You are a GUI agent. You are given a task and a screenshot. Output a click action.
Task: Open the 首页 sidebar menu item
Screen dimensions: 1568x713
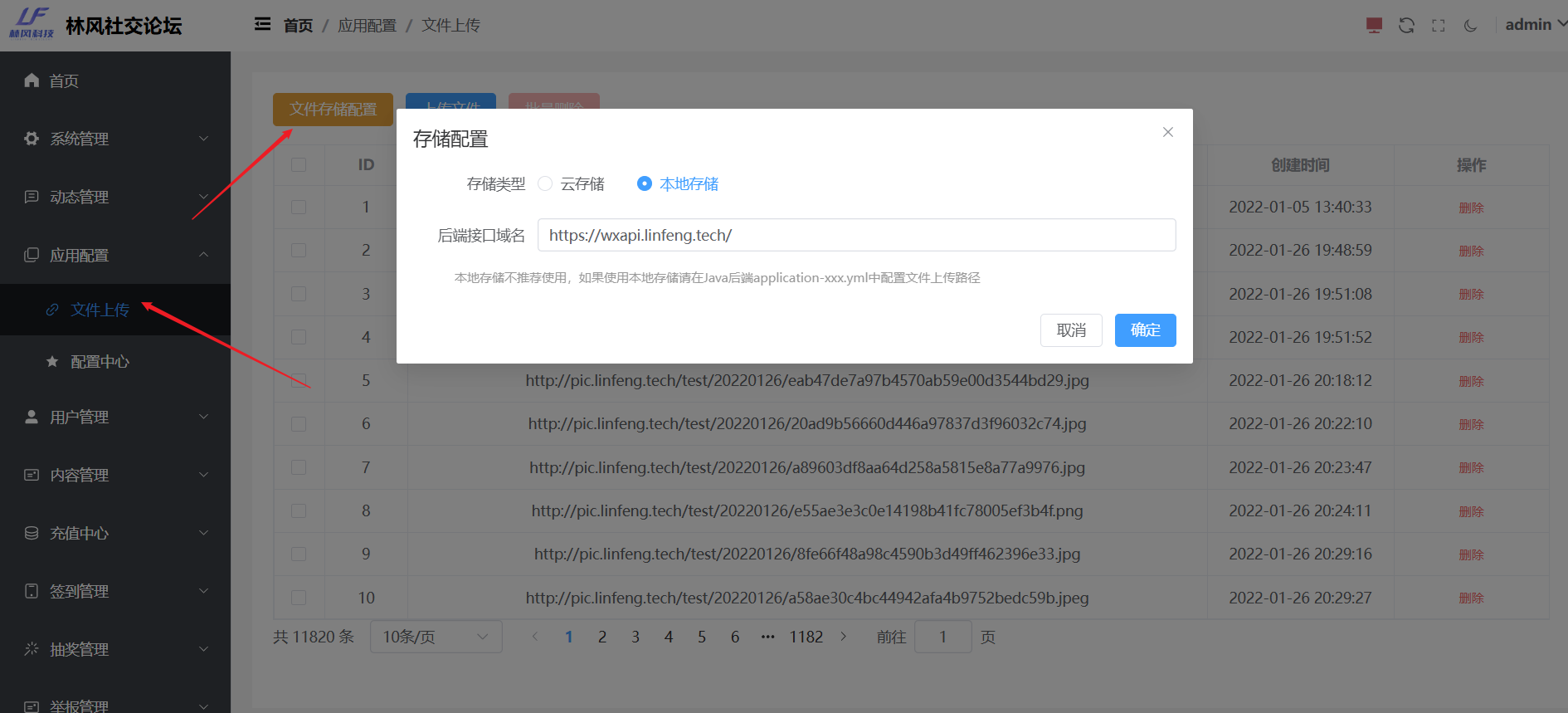[115, 81]
